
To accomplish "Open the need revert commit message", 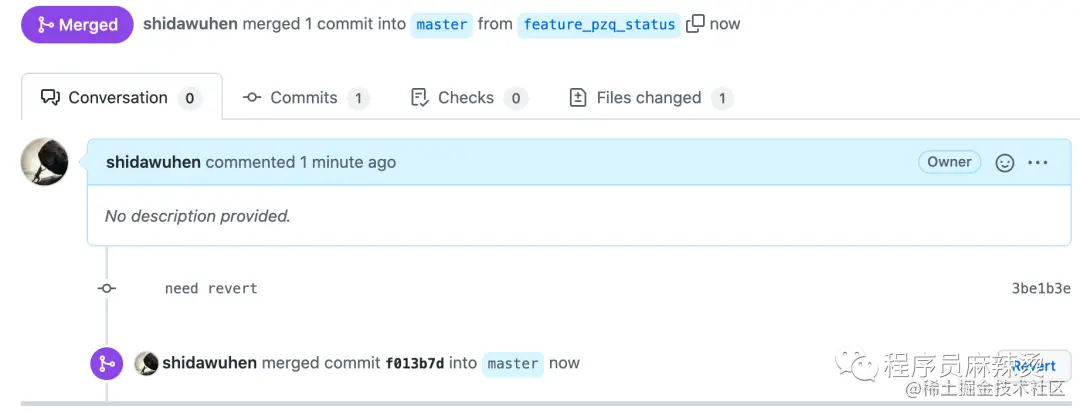I will pyautogui.click(x=211, y=289).
